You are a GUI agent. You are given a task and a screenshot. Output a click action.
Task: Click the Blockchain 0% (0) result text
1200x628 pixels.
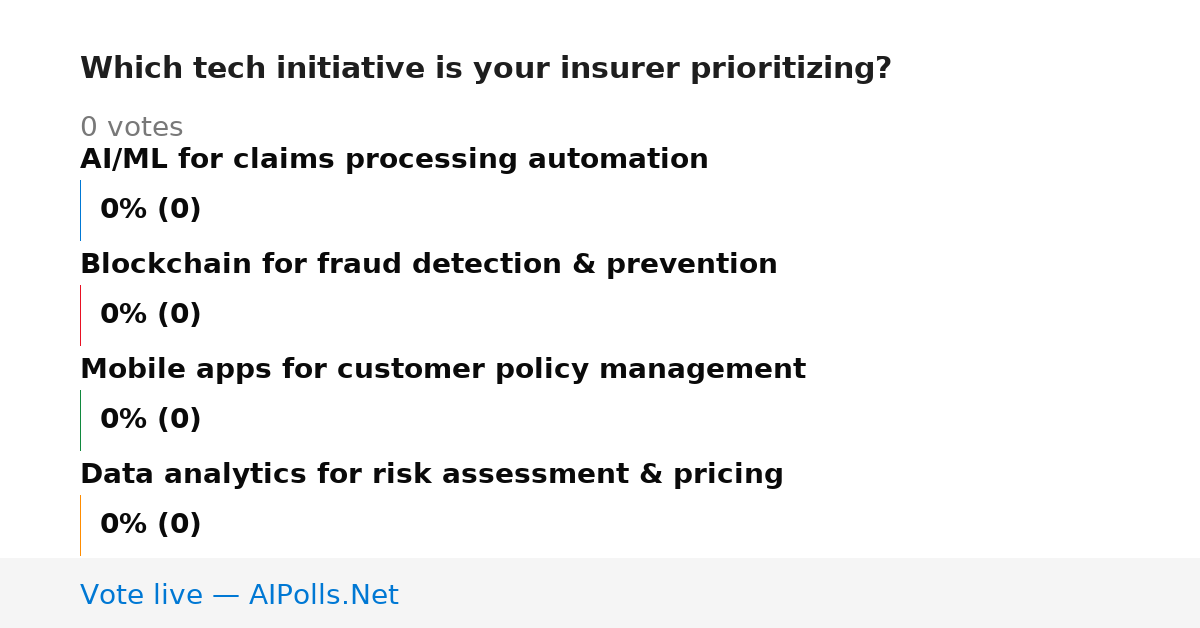150,315
